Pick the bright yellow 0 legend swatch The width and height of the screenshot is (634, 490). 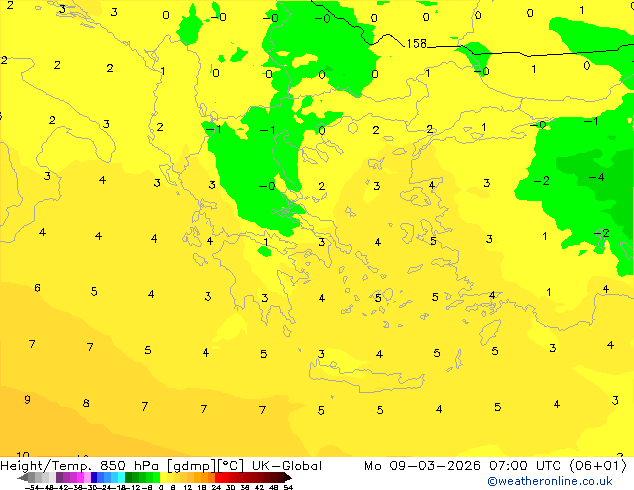[x=163, y=477]
